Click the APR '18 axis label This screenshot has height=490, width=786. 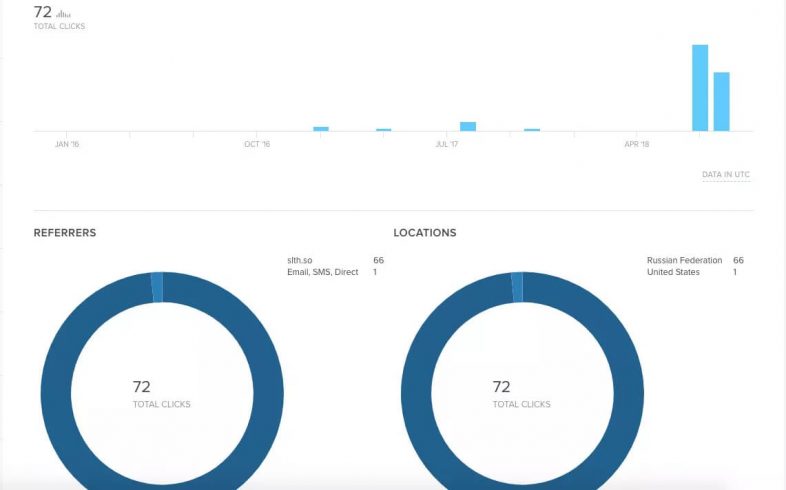(637, 144)
